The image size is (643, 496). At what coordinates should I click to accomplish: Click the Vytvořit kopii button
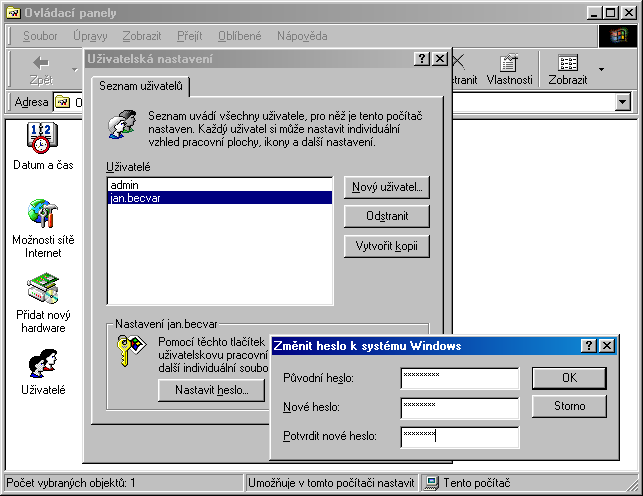coord(387,246)
